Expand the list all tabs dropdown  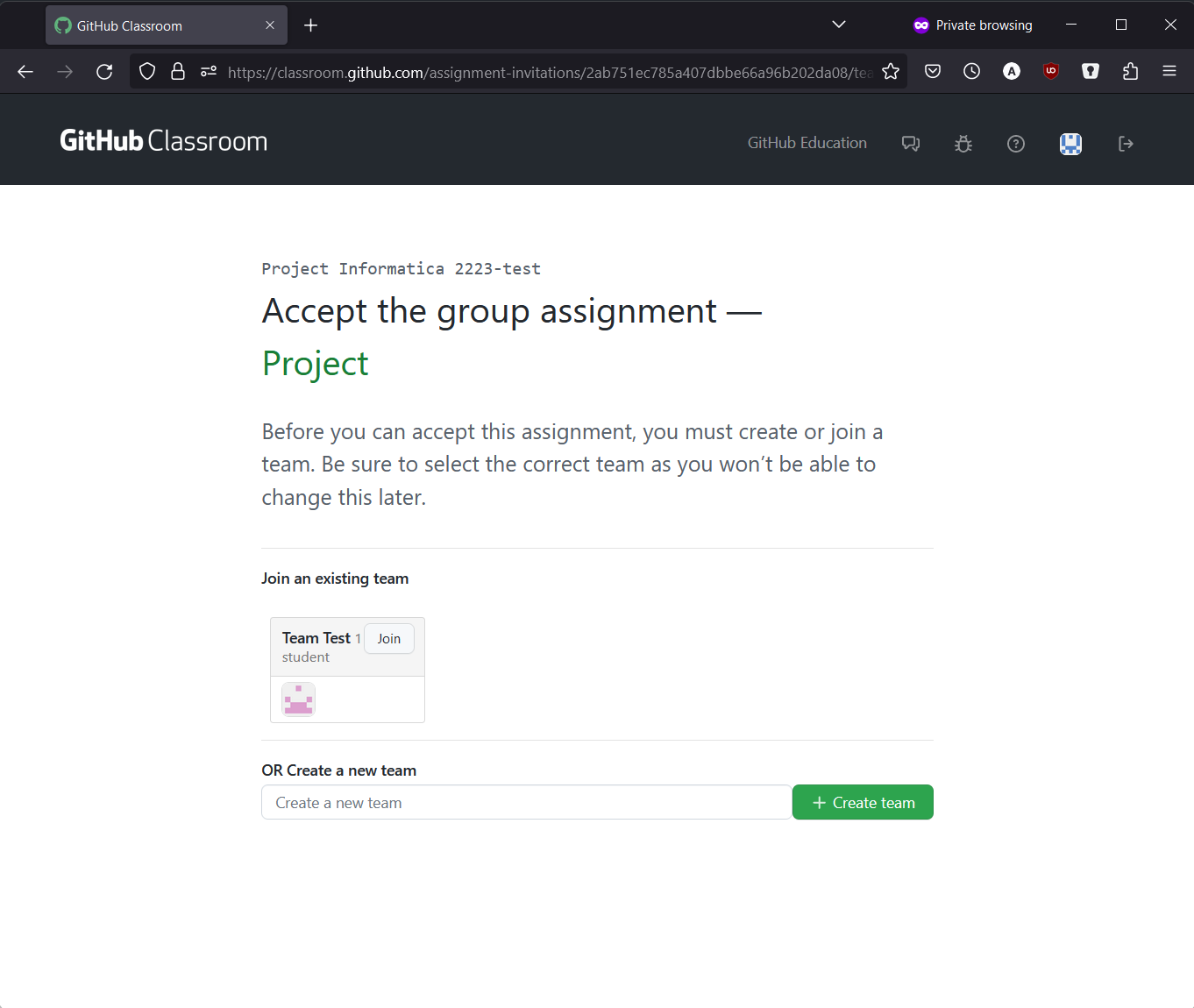click(x=839, y=25)
